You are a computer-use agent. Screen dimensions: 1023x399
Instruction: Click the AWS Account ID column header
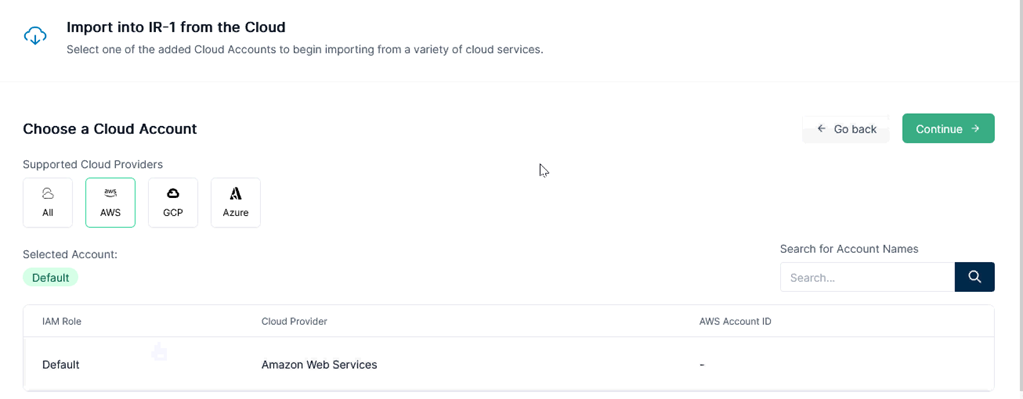(x=735, y=321)
